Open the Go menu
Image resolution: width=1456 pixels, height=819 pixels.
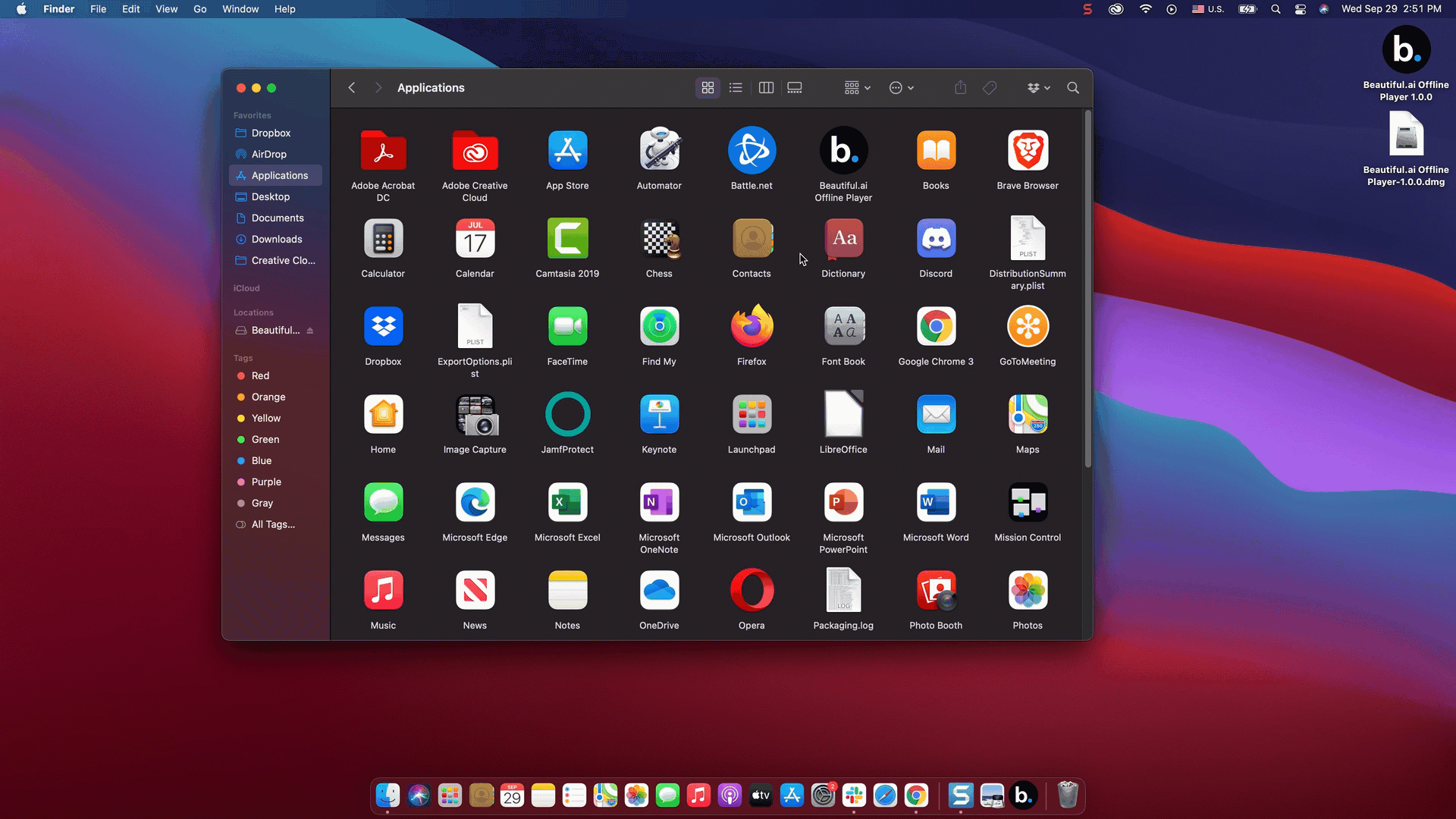(200, 9)
